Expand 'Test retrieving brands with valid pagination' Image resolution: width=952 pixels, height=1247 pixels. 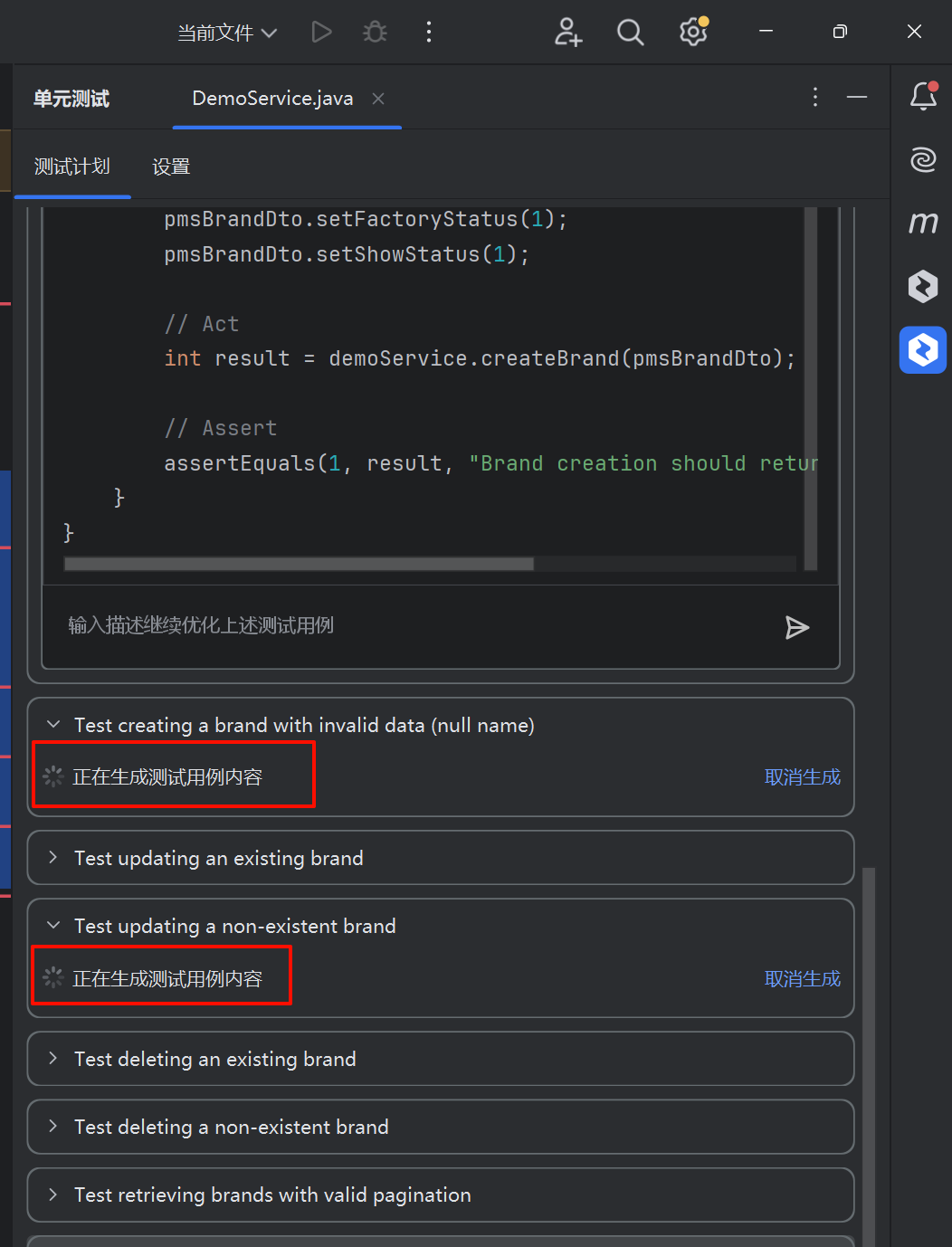coord(53,1195)
